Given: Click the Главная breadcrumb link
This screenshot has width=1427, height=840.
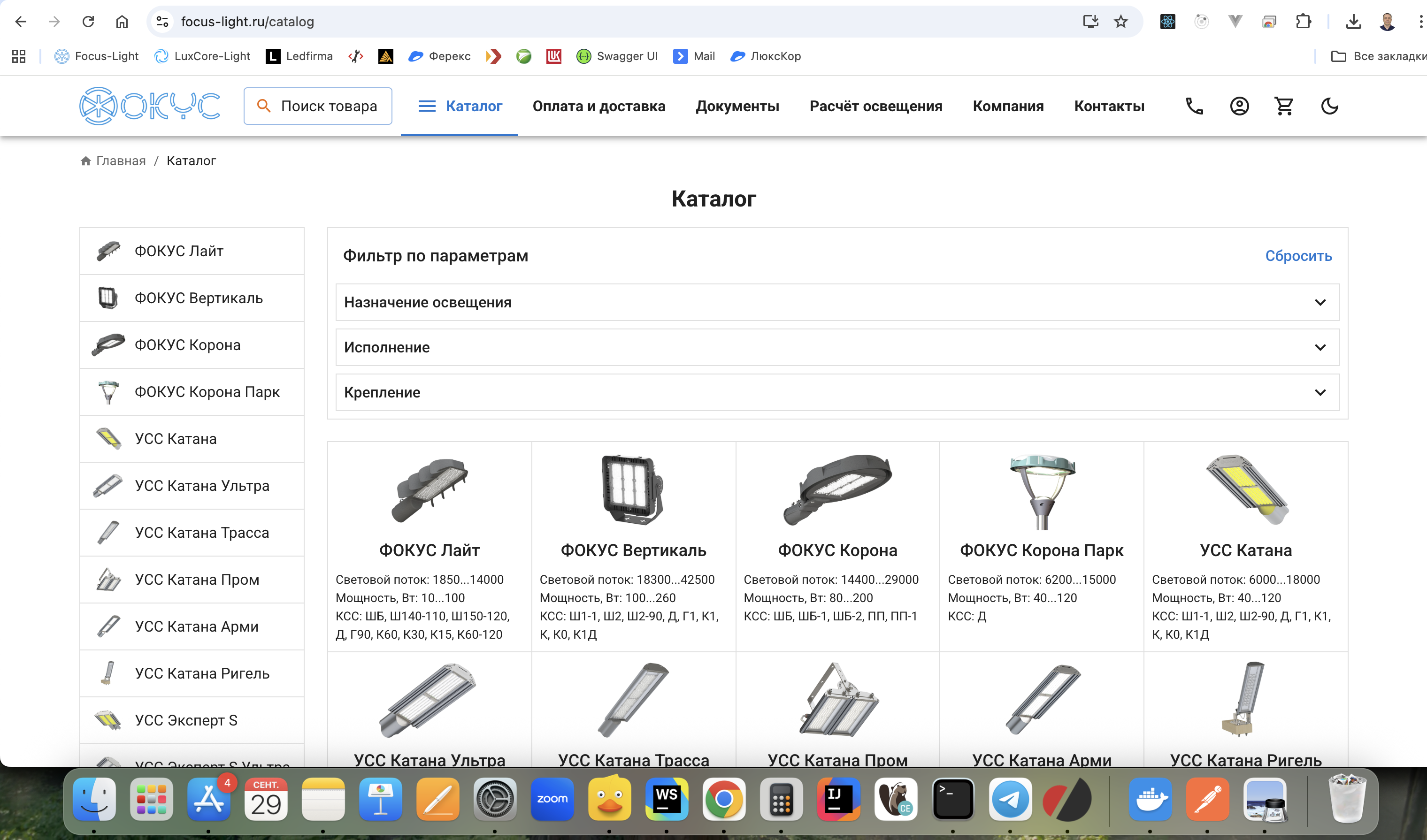Looking at the screenshot, I should [121, 161].
